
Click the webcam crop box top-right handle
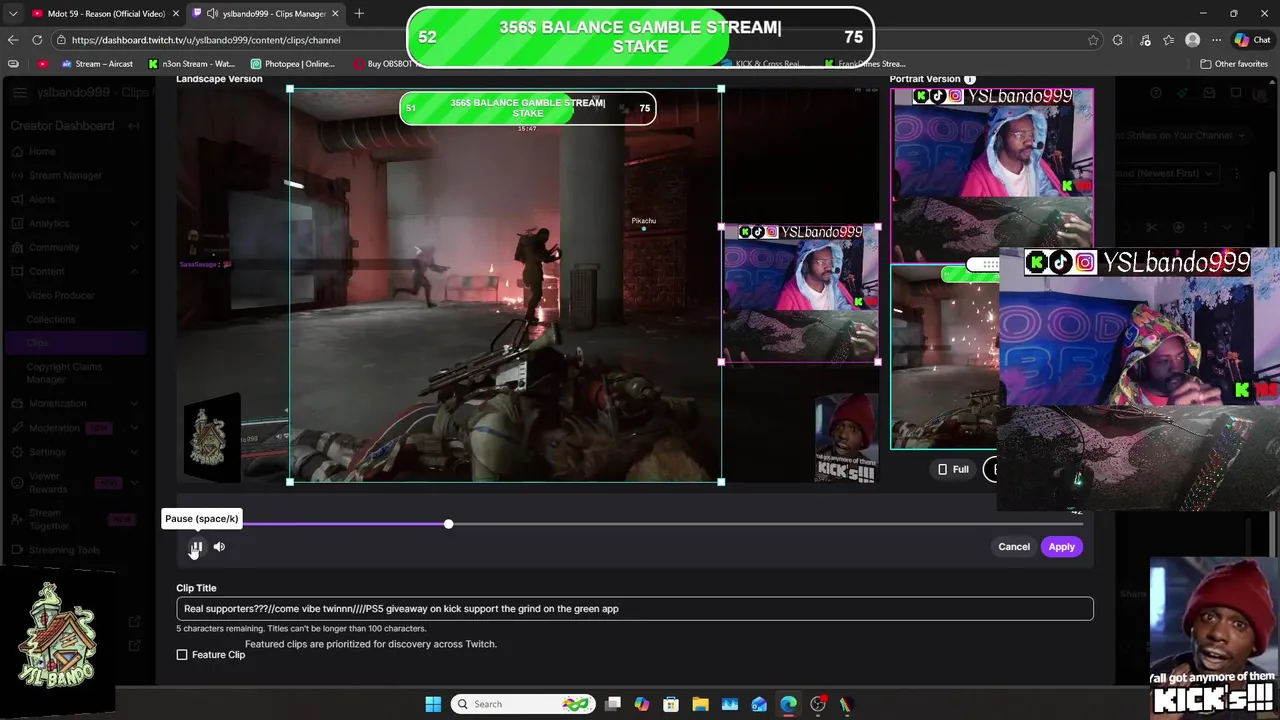(878, 227)
